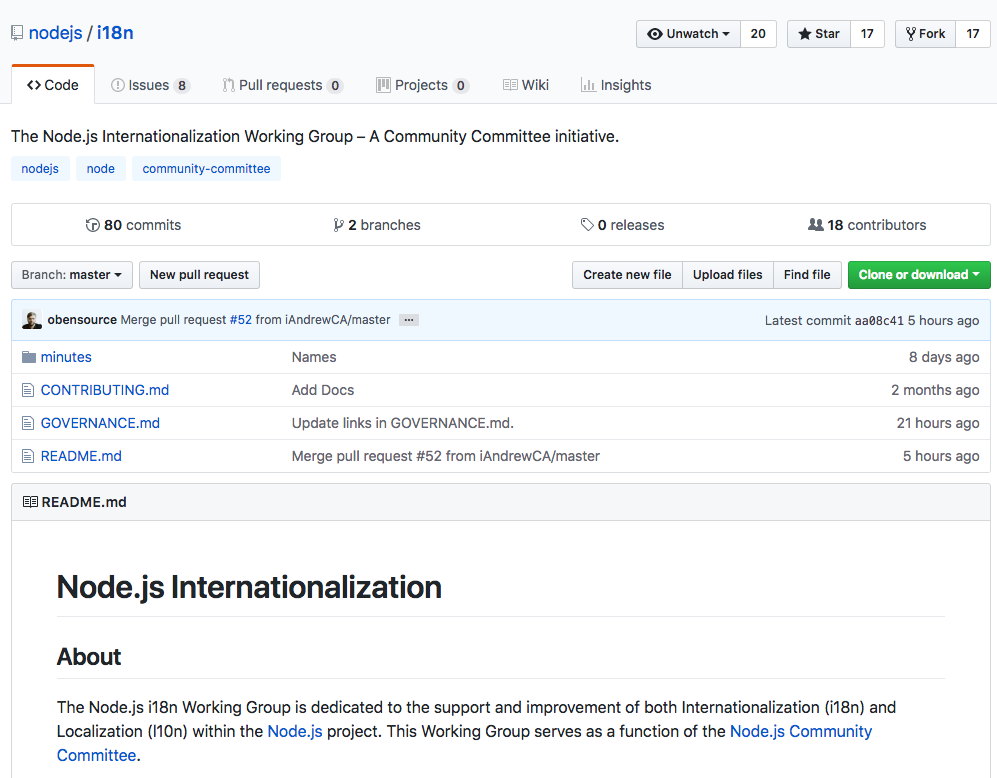The image size is (997, 778).
Task: View the 17 stargazers count beside Star
Action: 867,34
